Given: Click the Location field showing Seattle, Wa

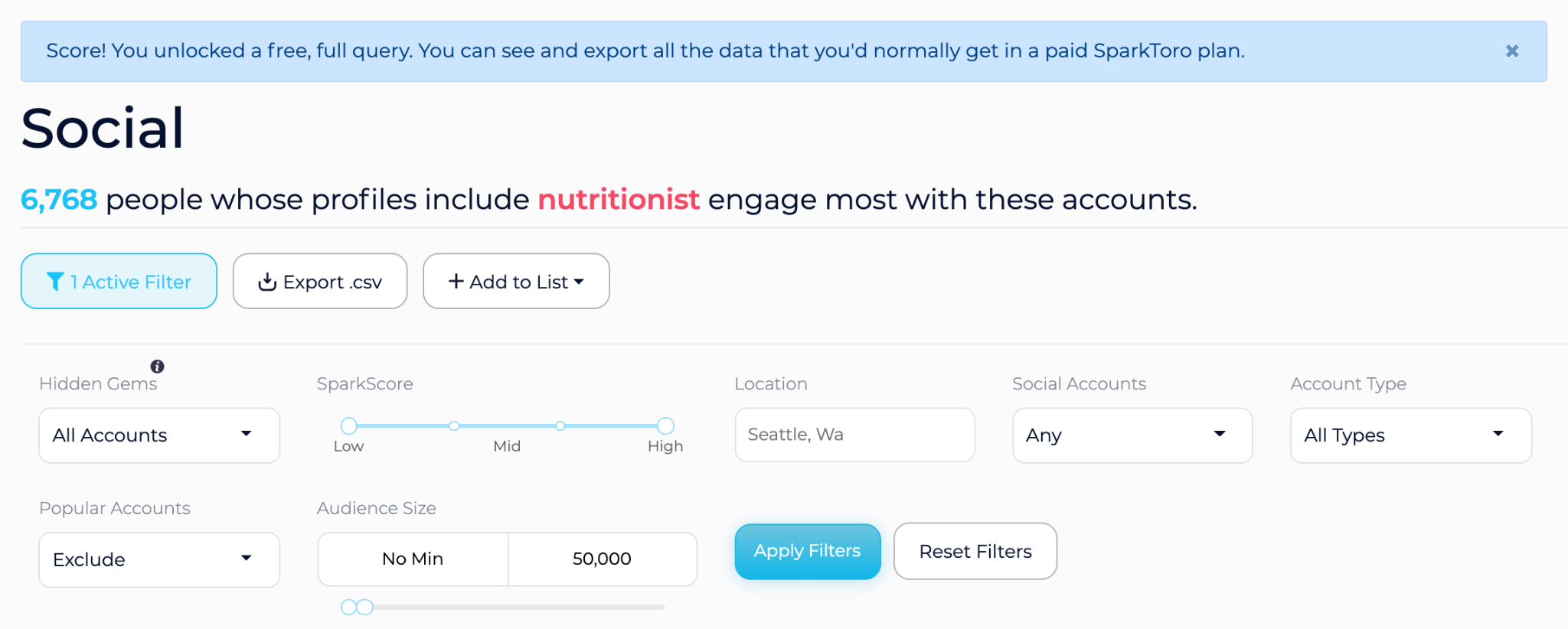Looking at the screenshot, I should 854,435.
